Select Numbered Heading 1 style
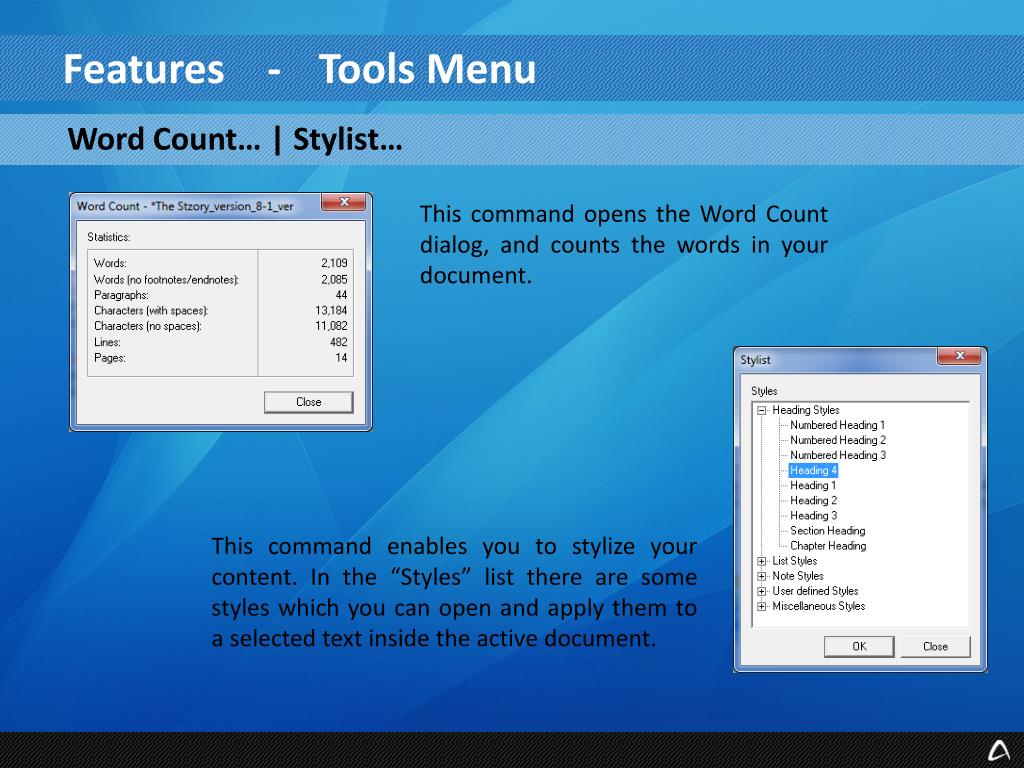The width and height of the screenshot is (1024, 768). click(x=838, y=425)
